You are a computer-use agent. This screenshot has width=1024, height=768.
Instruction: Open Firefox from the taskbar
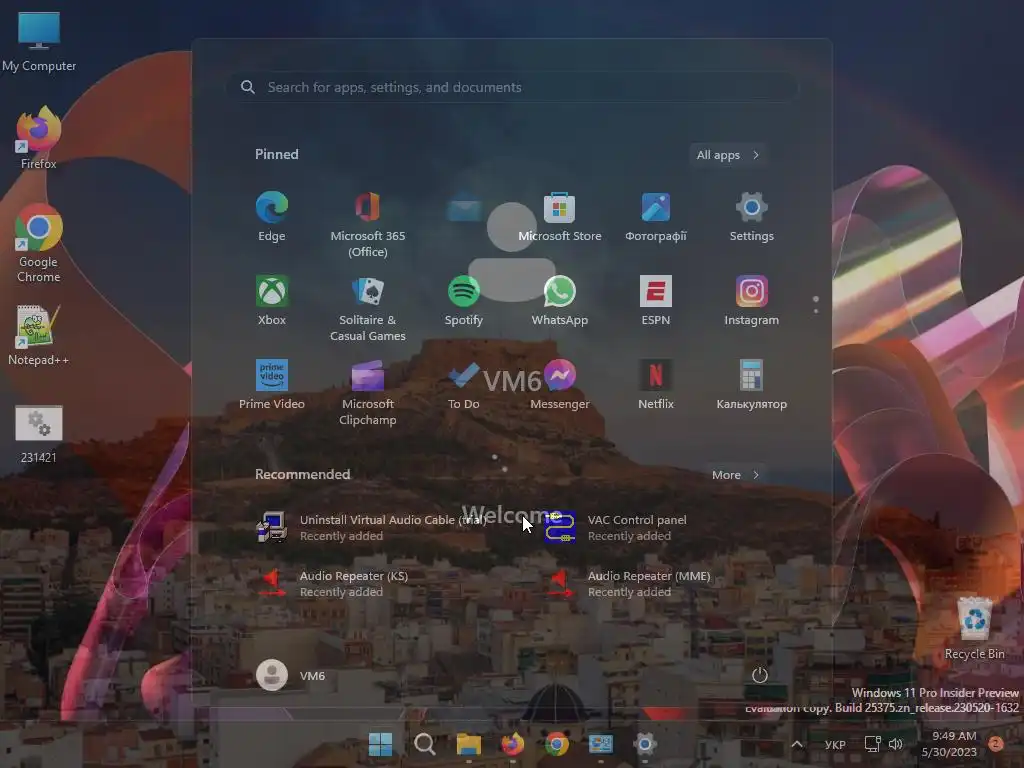tap(513, 744)
